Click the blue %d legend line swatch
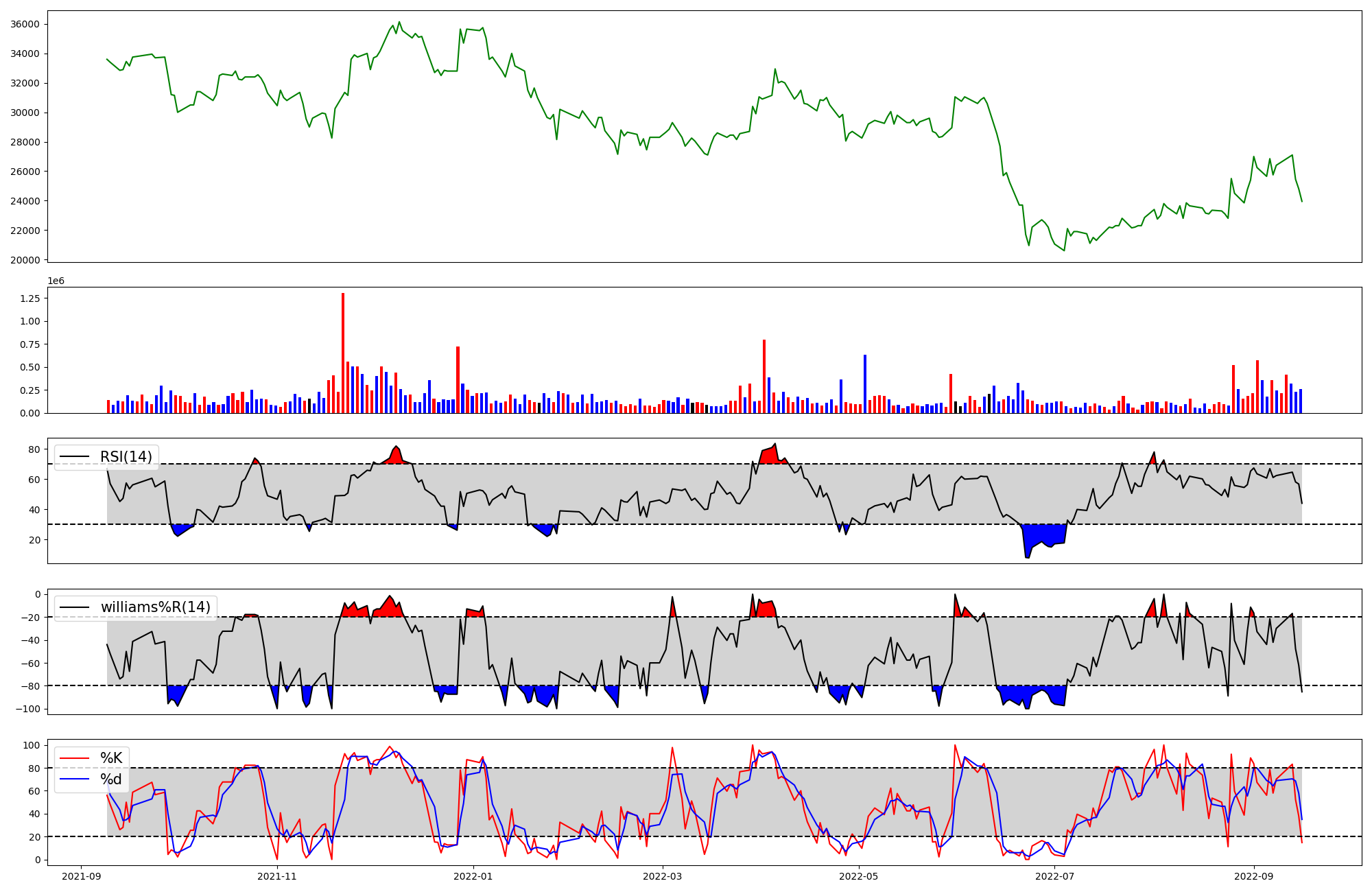1372x892 pixels. (x=75, y=779)
